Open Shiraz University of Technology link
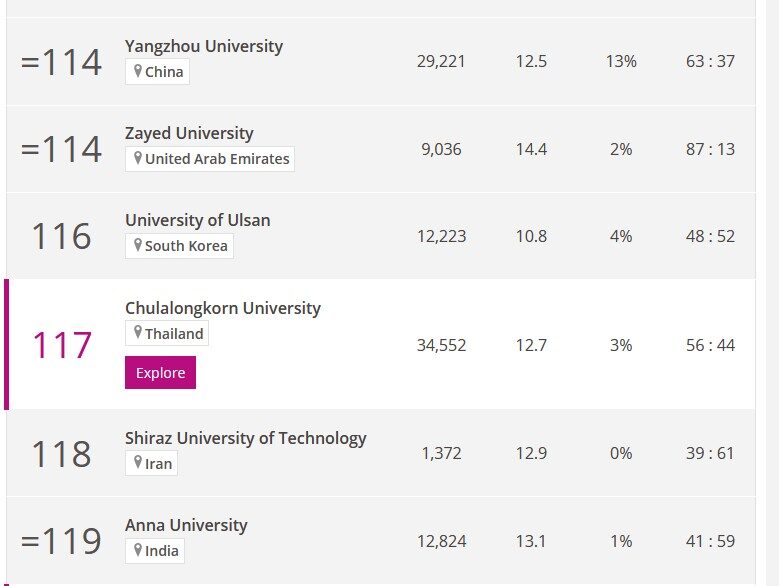The width and height of the screenshot is (779, 586). pyautogui.click(x=246, y=438)
